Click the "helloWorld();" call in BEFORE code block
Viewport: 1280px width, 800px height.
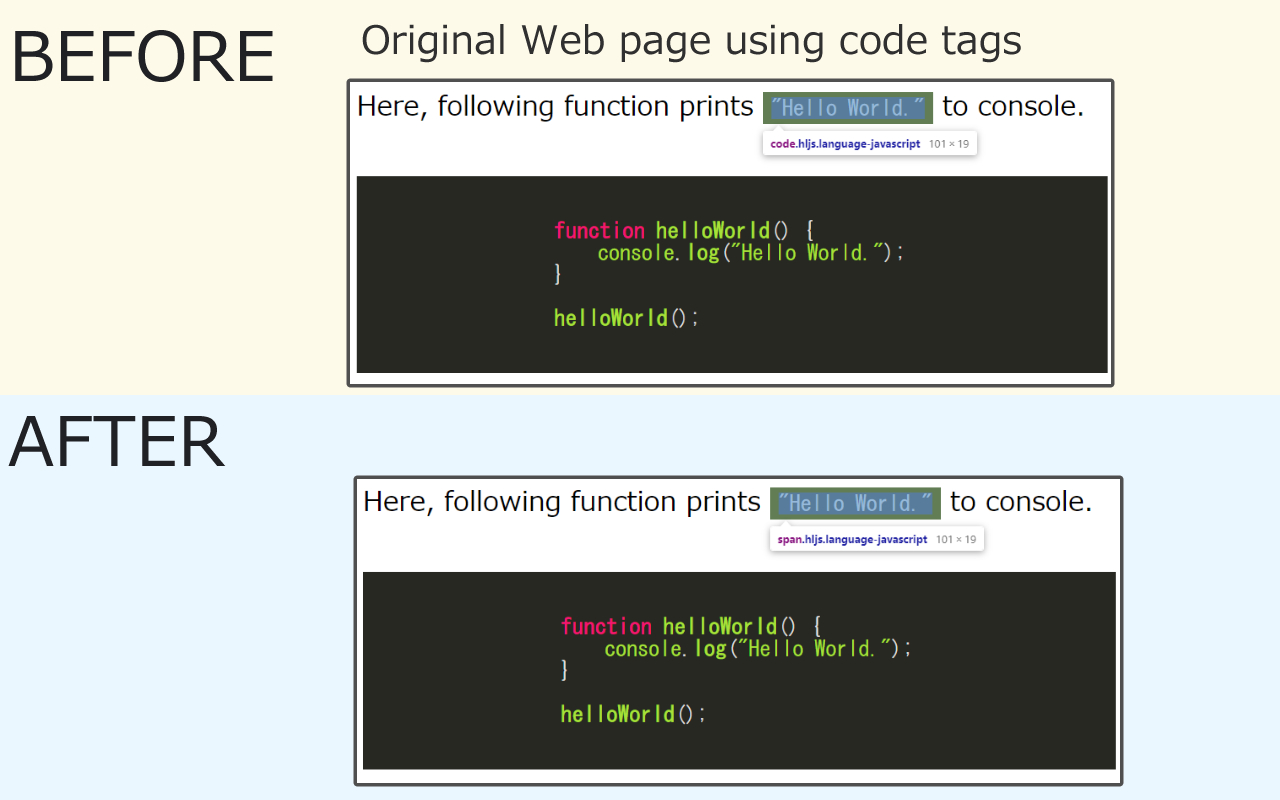(x=627, y=318)
